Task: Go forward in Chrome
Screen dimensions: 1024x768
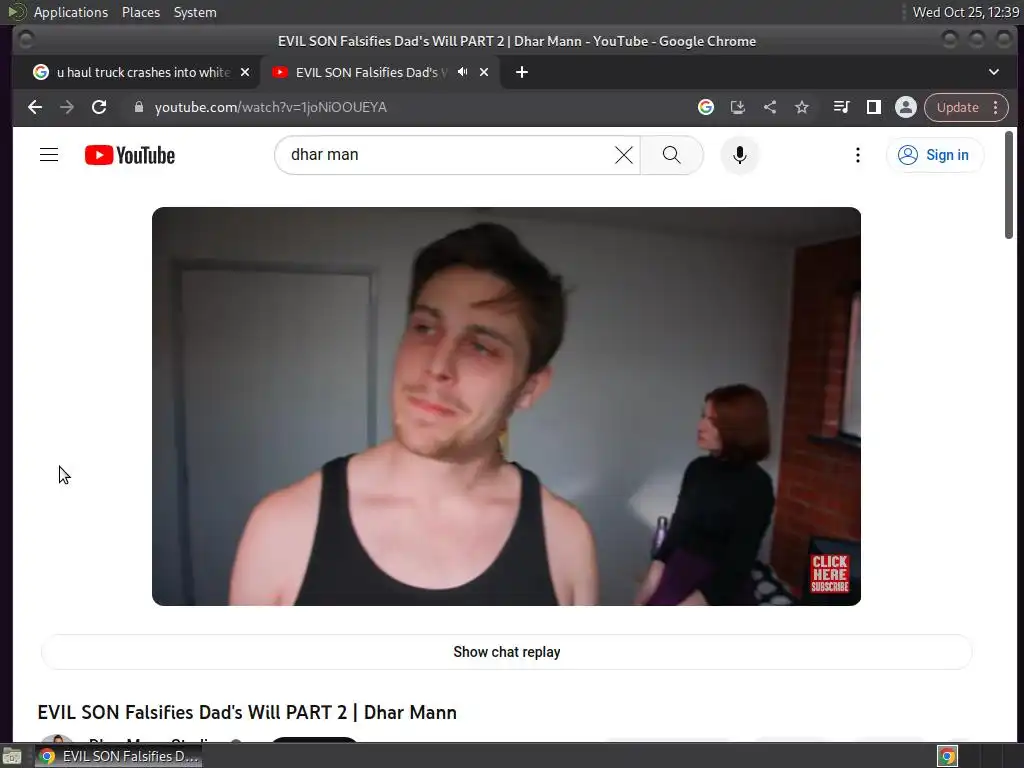Action: tap(67, 107)
